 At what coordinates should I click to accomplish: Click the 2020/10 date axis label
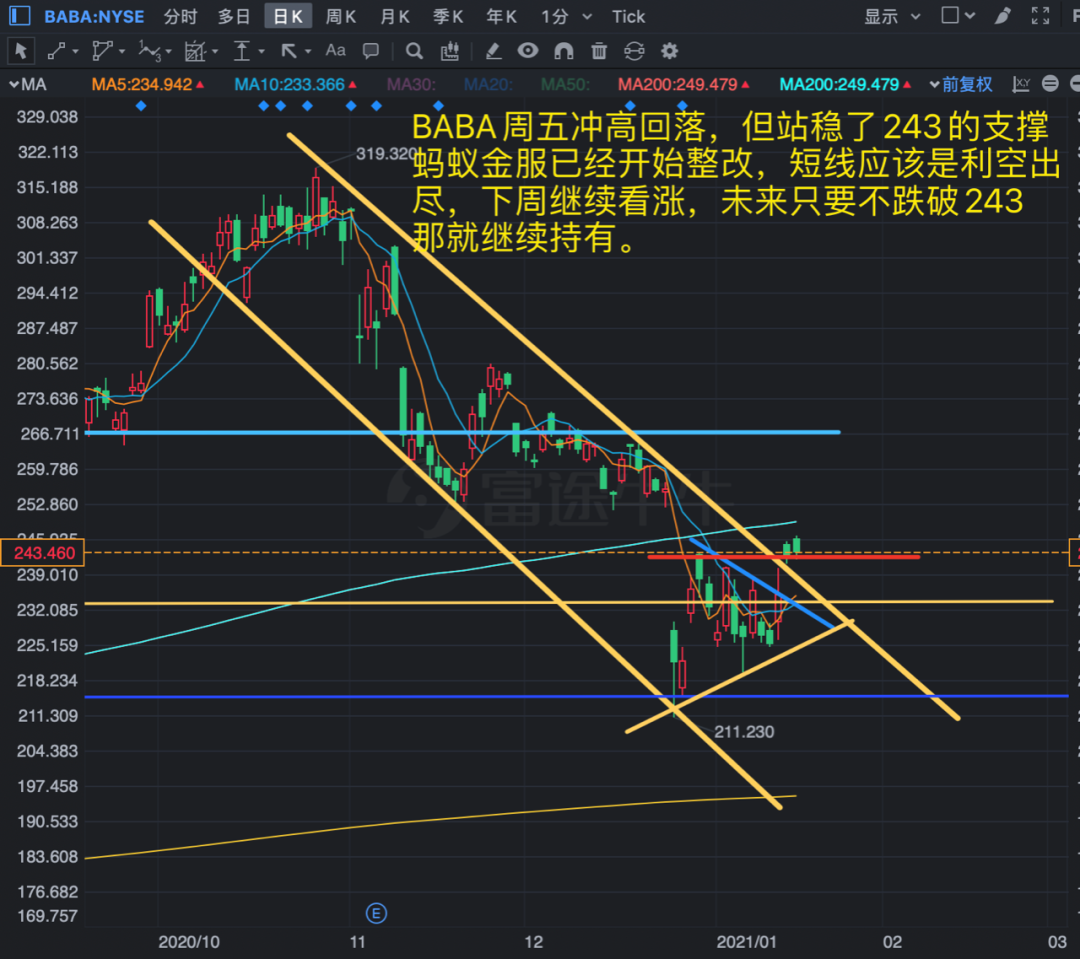tap(189, 942)
